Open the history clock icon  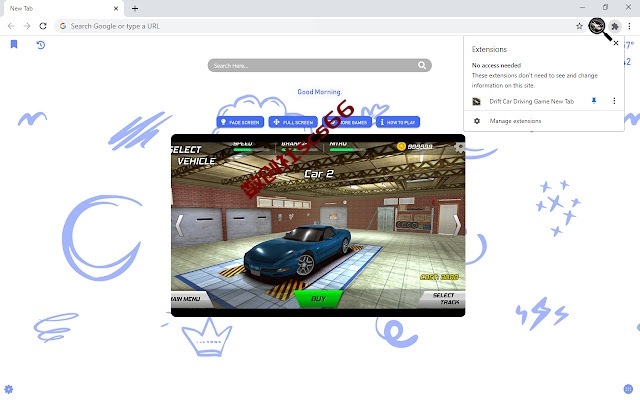click(x=40, y=44)
